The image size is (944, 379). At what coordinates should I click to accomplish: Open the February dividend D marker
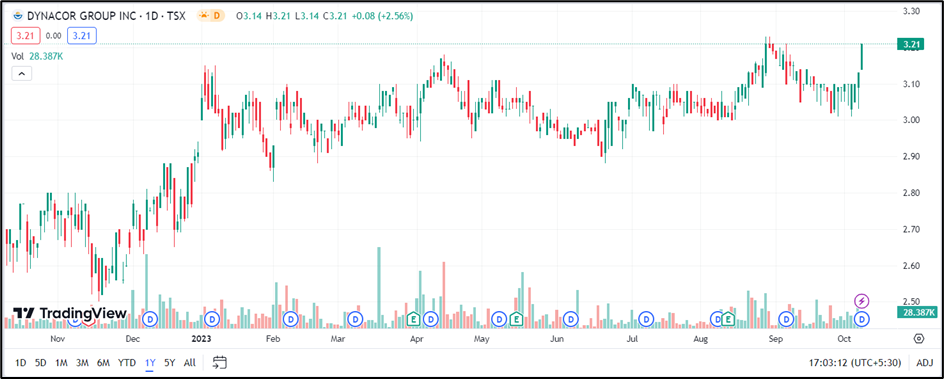pos(291,318)
